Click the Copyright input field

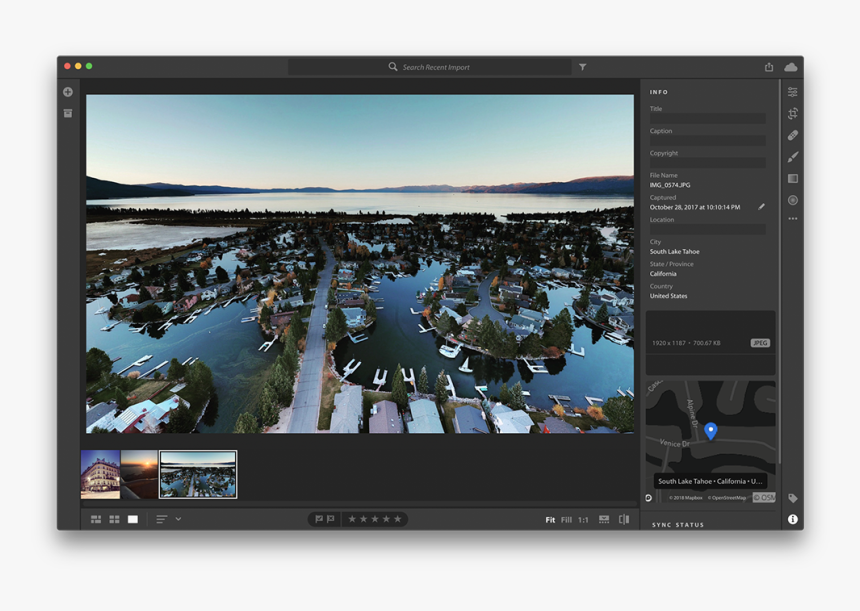[x=708, y=163]
